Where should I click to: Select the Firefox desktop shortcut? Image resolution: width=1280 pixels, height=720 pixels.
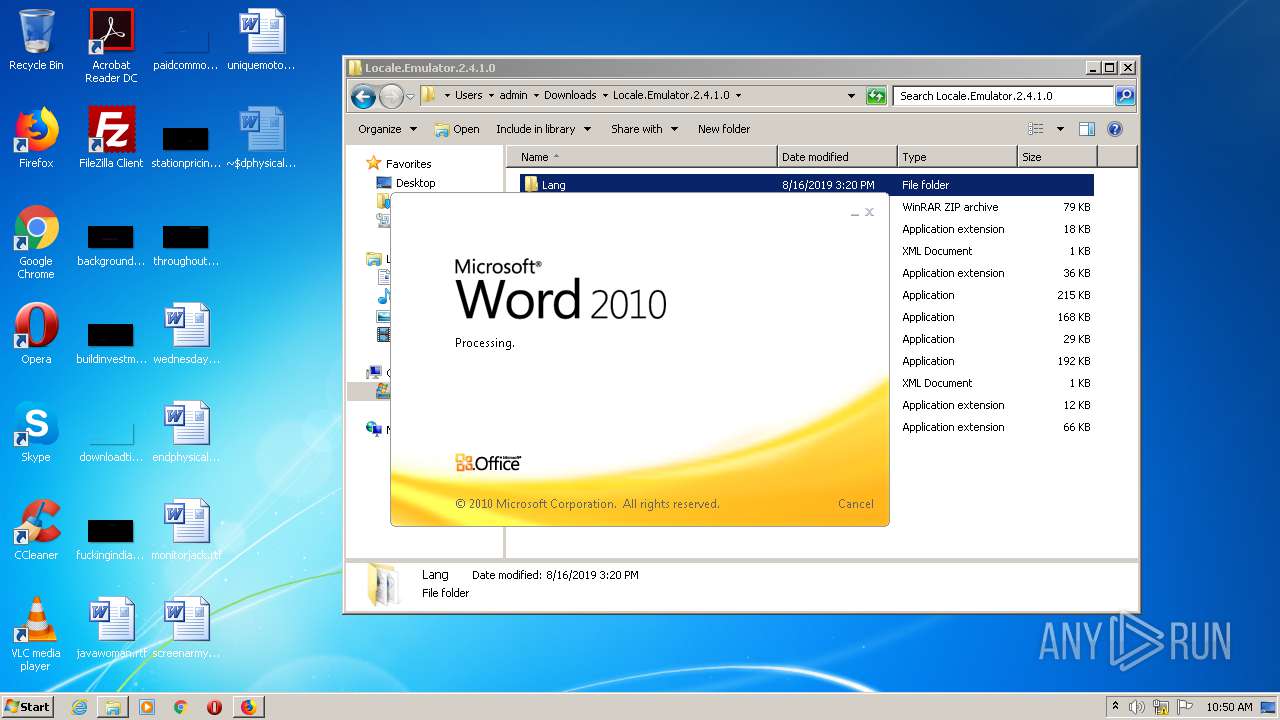(36, 138)
